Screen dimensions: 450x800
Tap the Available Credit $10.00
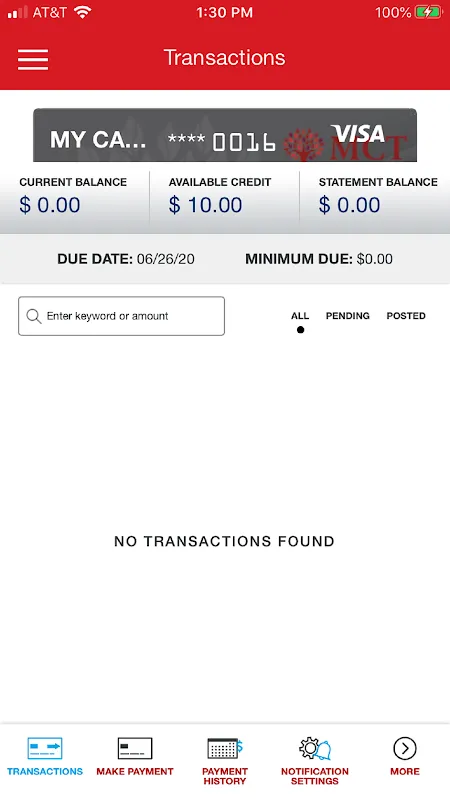(x=206, y=205)
